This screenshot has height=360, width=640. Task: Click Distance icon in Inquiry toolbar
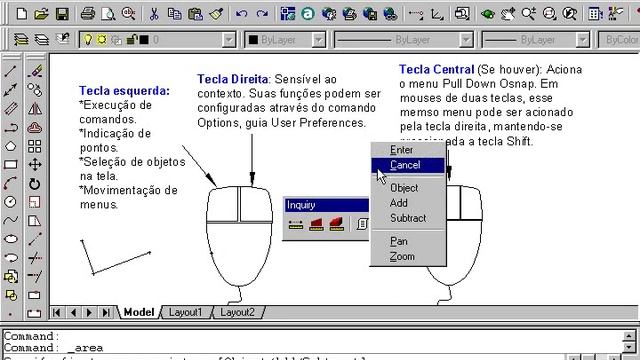point(296,224)
